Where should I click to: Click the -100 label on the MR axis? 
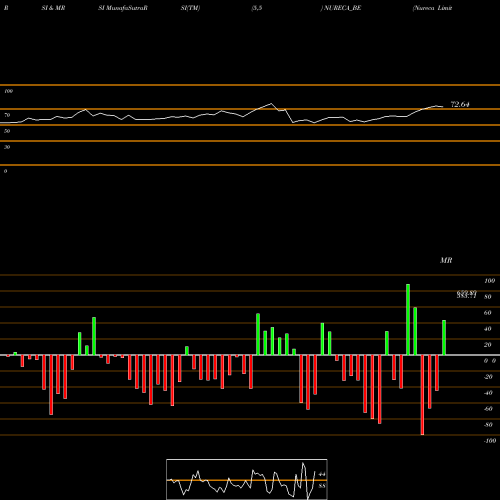(490, 441)
